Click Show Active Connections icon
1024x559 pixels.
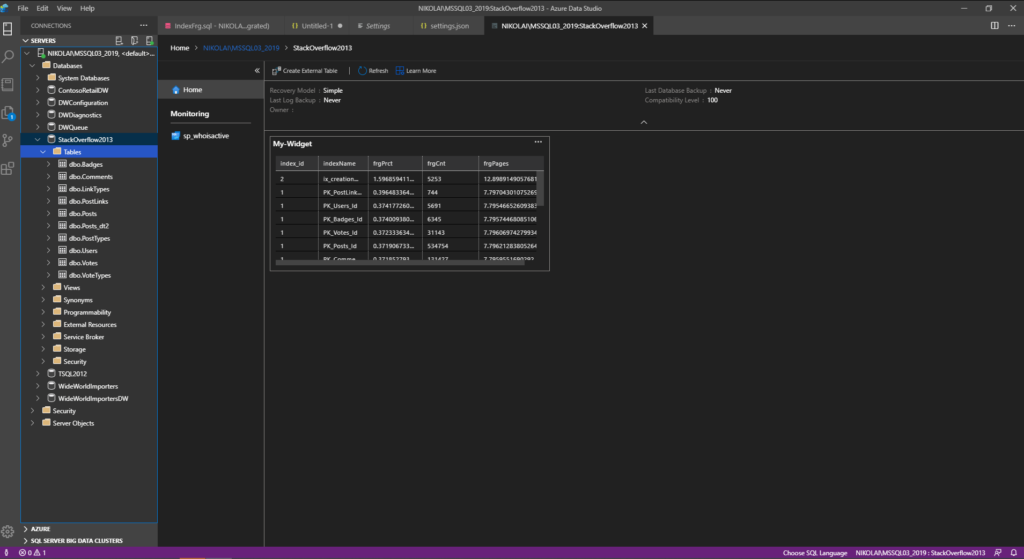(150, 40)
